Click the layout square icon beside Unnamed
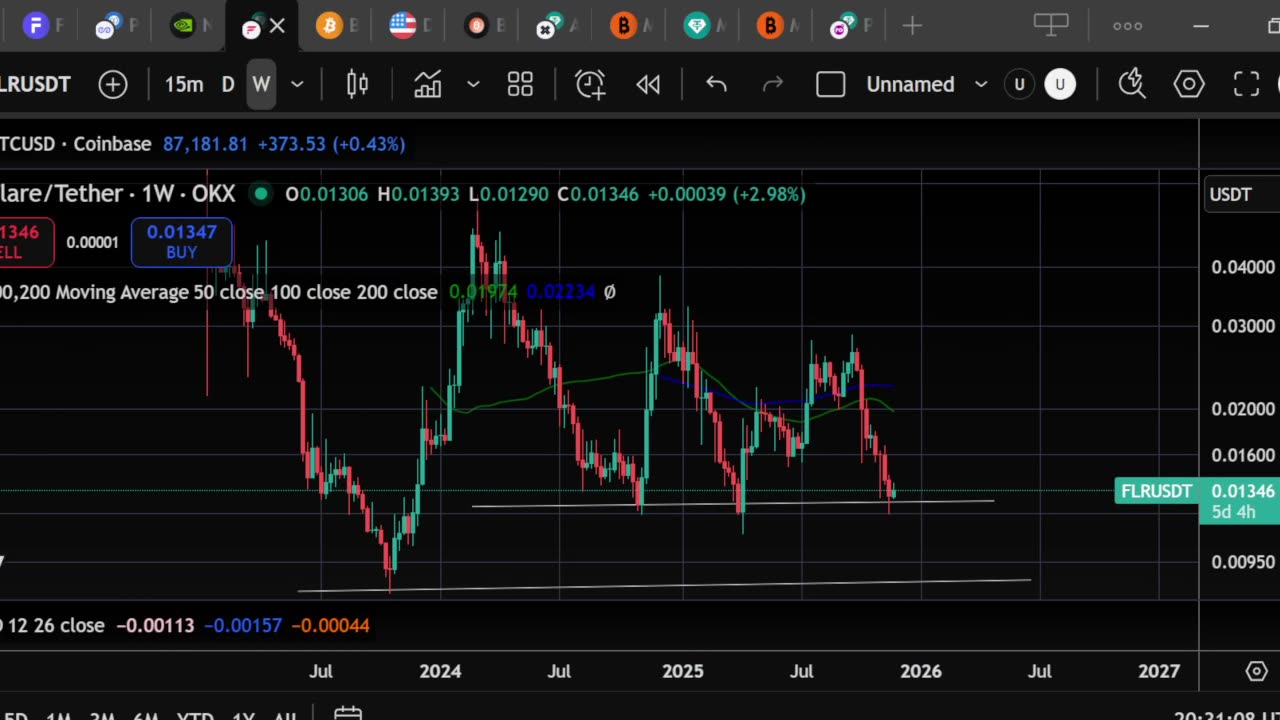Viewport: 1280px width, 720px height. point(831,85)
